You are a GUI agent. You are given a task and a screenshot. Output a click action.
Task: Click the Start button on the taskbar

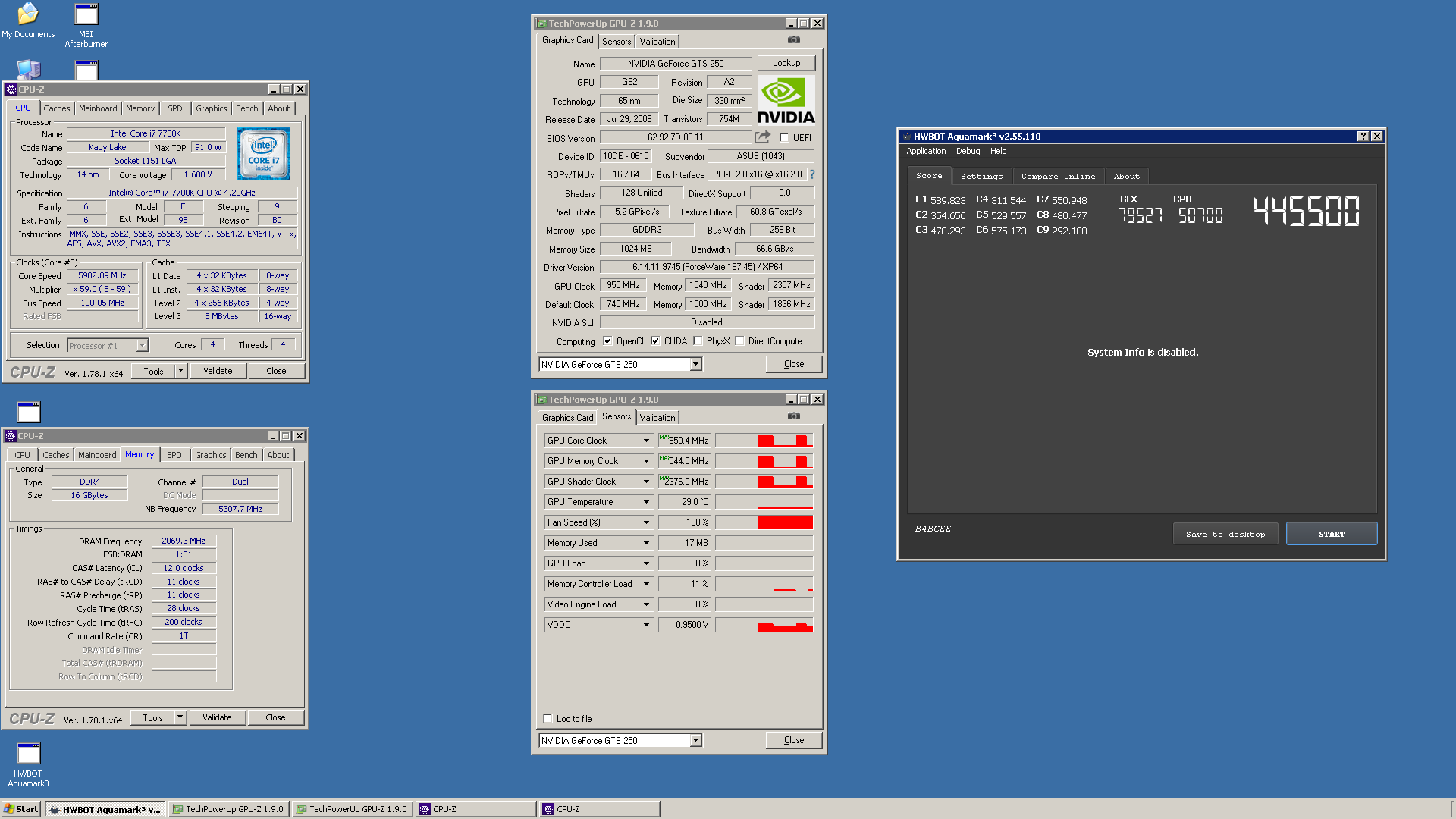pos(21,809)
